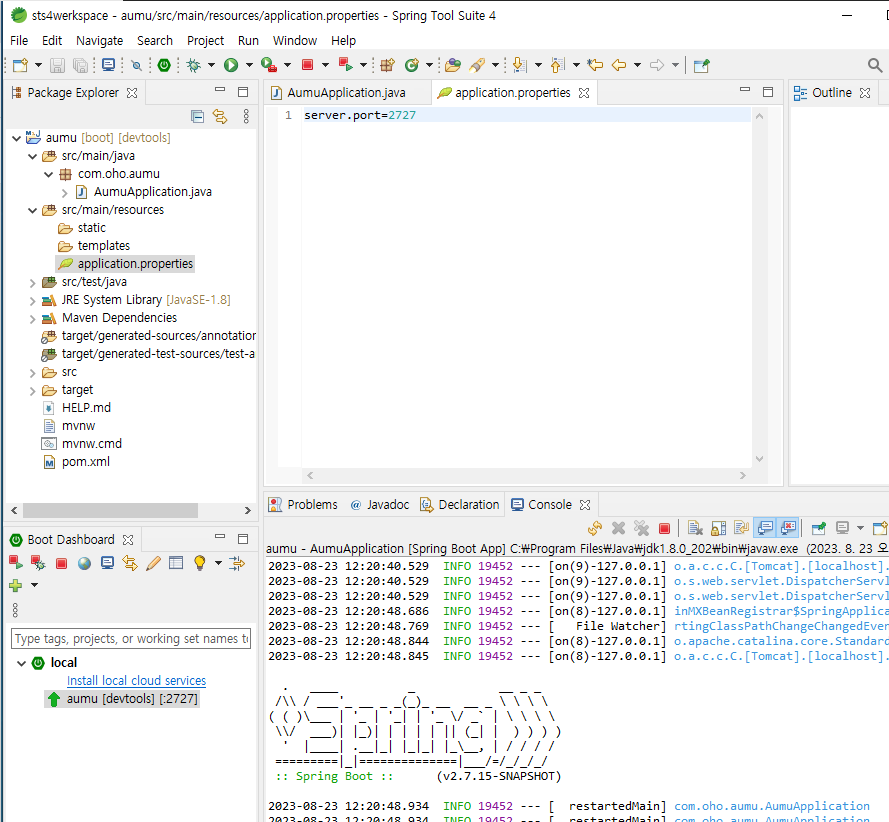
Task: Switch to the Declaration tab
Action: pyautogui.click(x=460, y=505)
